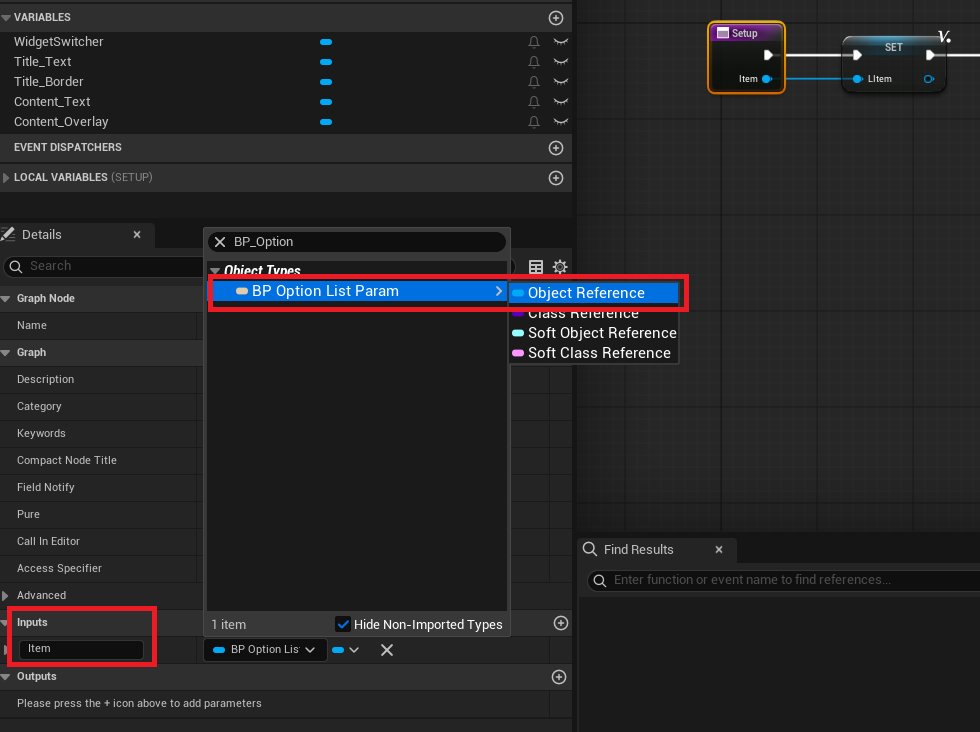
Task: Open Details property matrix table icon
Action: [536, 267]
